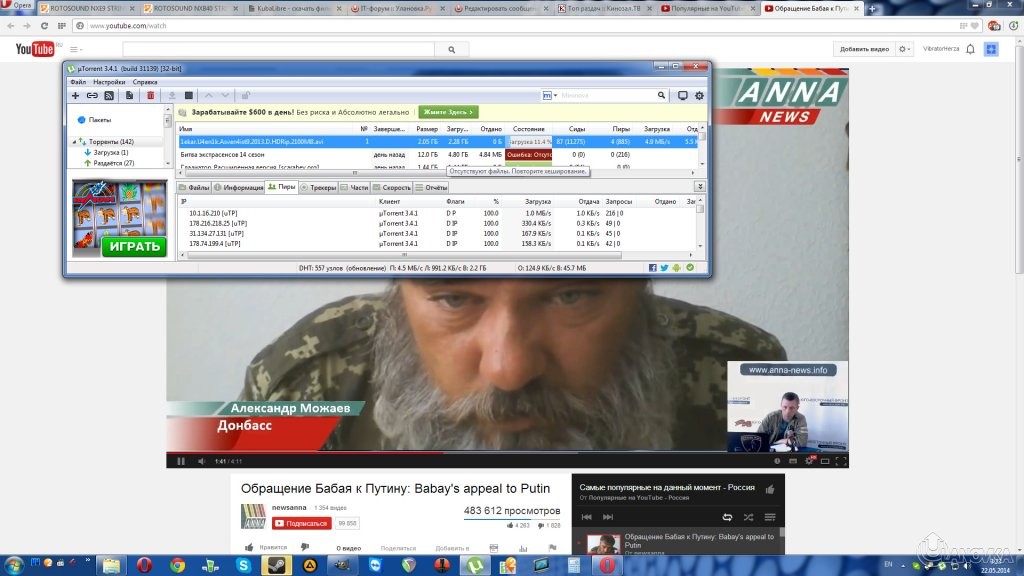Switch to the Трекеры tab
The height and width of the screenshot is (576, 1024).
tap(318, 187)
